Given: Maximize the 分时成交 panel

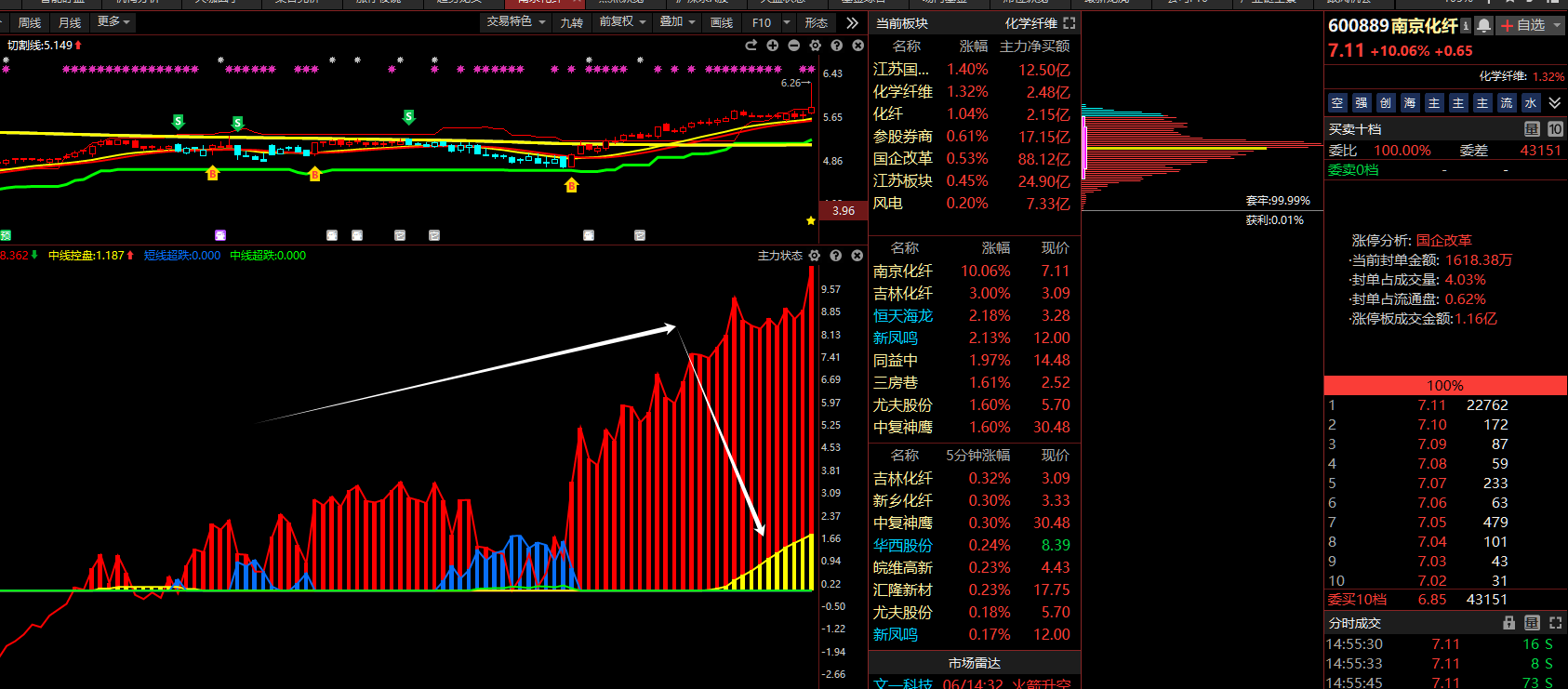Looking at the screenshot, I should (x=1555, y=623).
